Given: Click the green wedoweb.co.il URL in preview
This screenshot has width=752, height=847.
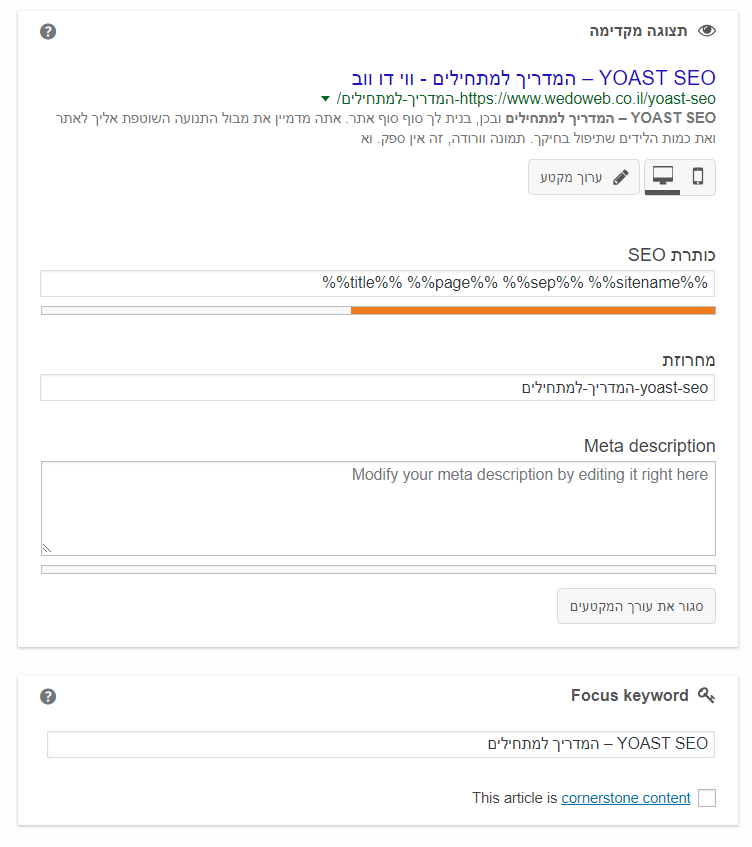Looking at the screenshot, I should coord(526,99).
